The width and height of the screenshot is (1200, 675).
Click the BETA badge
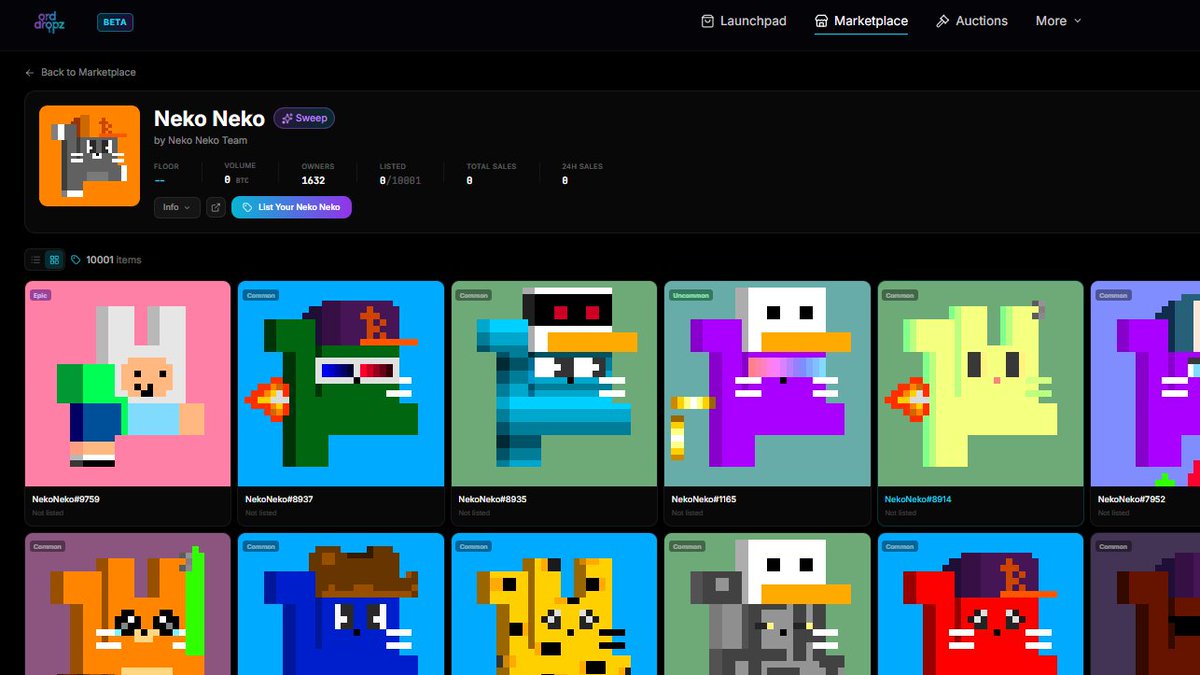tap(115, 21)
